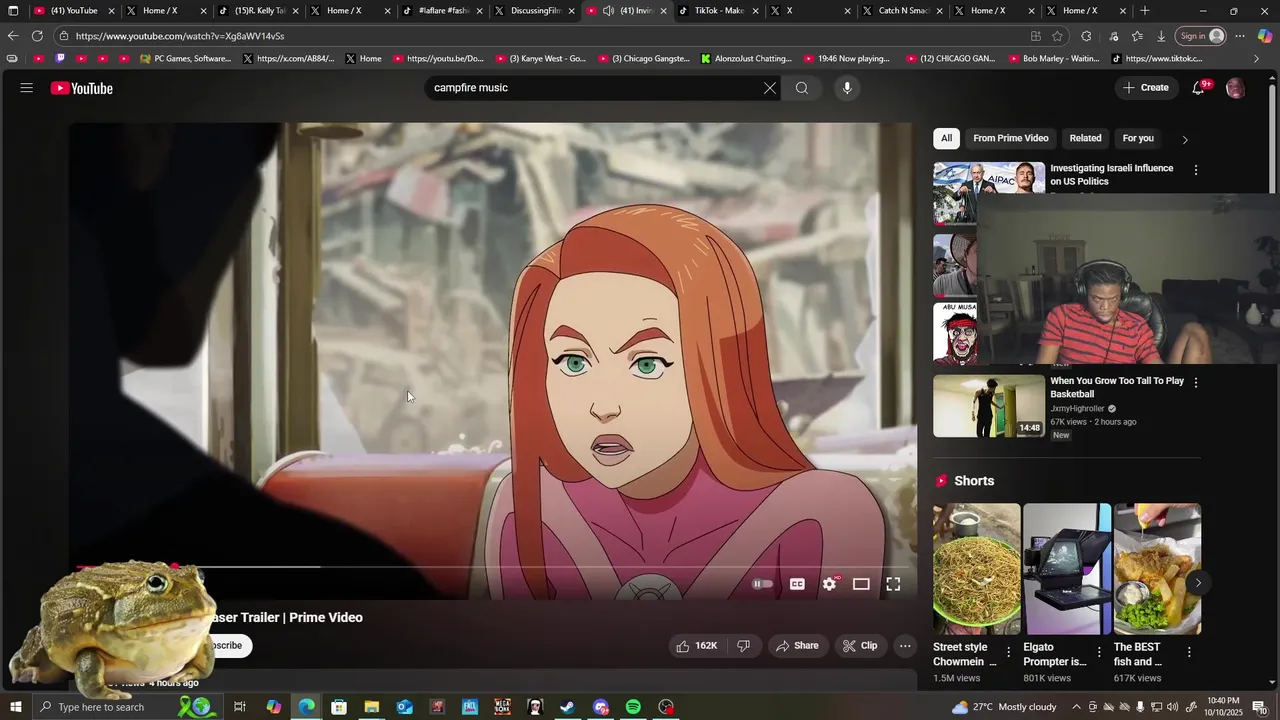Click the Create button
1280x720 pixels.
[1146, 88]
